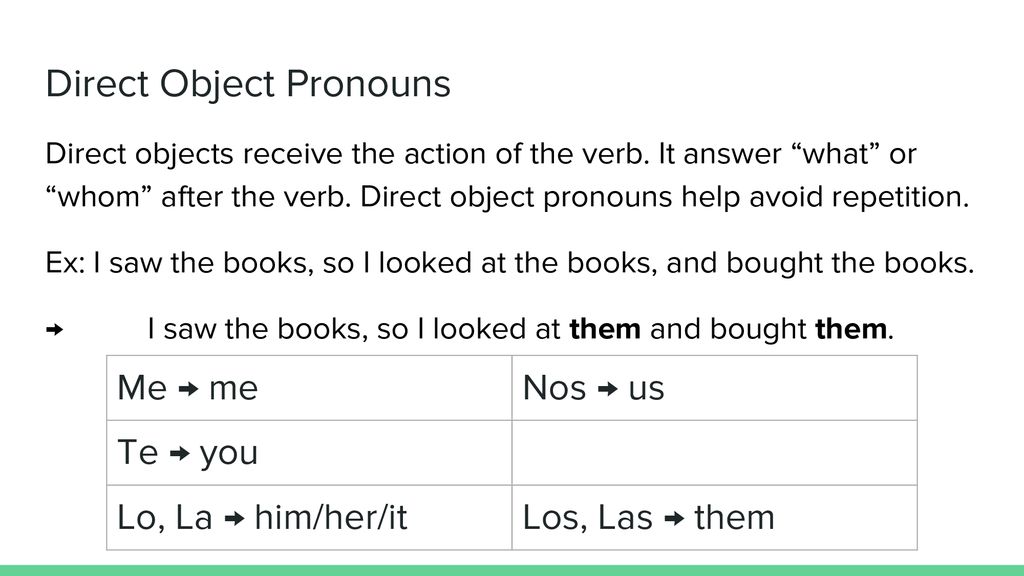Click the arrow icon after 'Te'

(x=179, y=454)
